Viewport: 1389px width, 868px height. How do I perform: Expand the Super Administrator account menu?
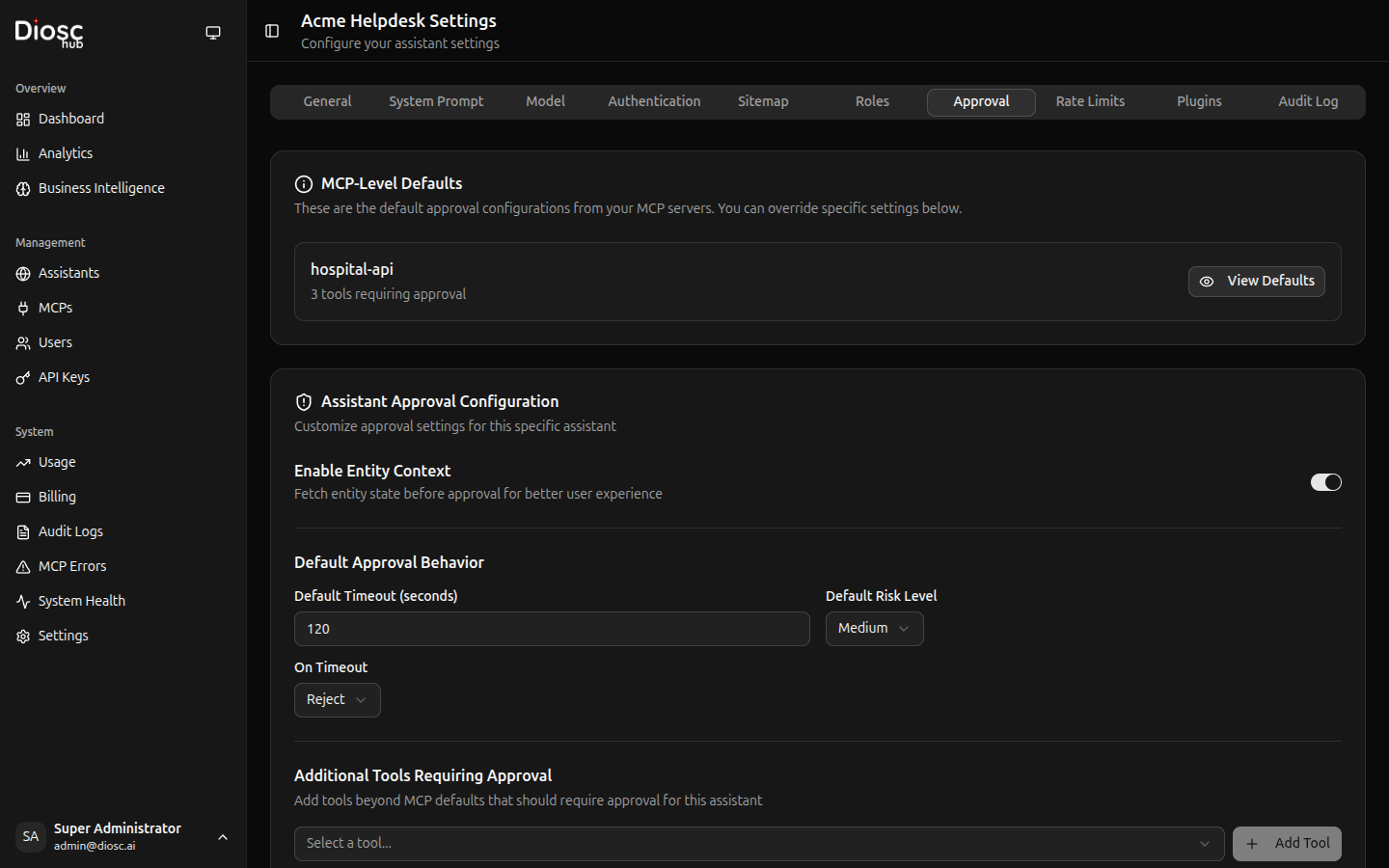tap(223, 837)
